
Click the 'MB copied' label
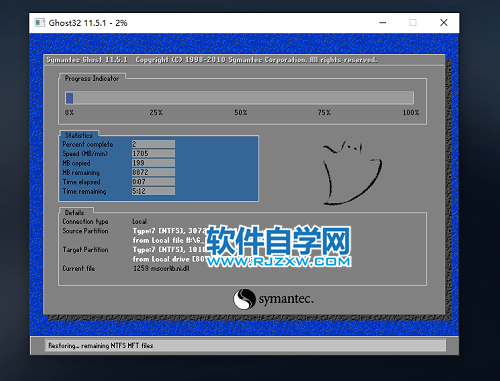pyautogui.click(x=76, y=163)
